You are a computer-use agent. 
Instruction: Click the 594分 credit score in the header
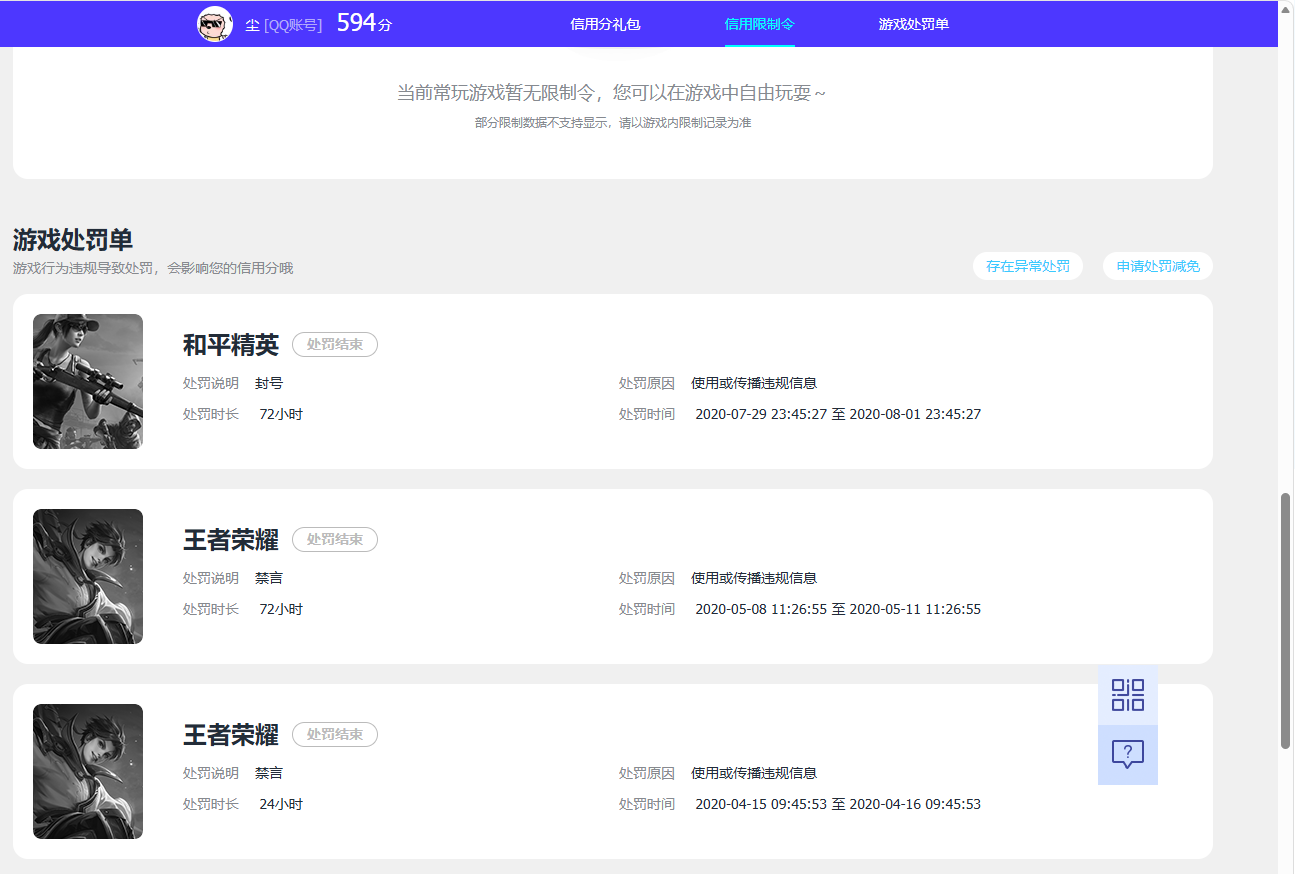click(x=364, y=23)
